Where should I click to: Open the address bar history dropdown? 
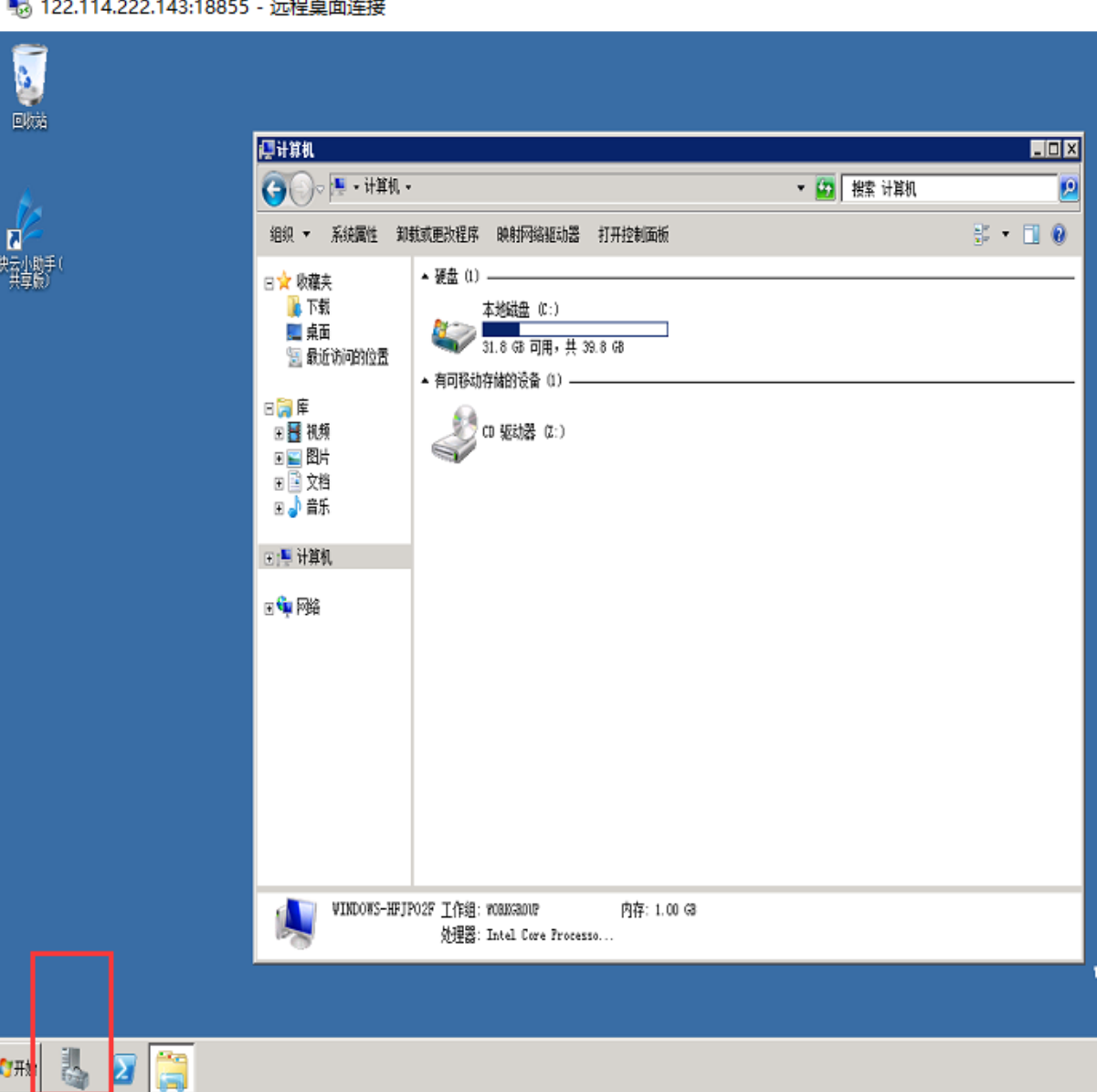tap(800, 188)
